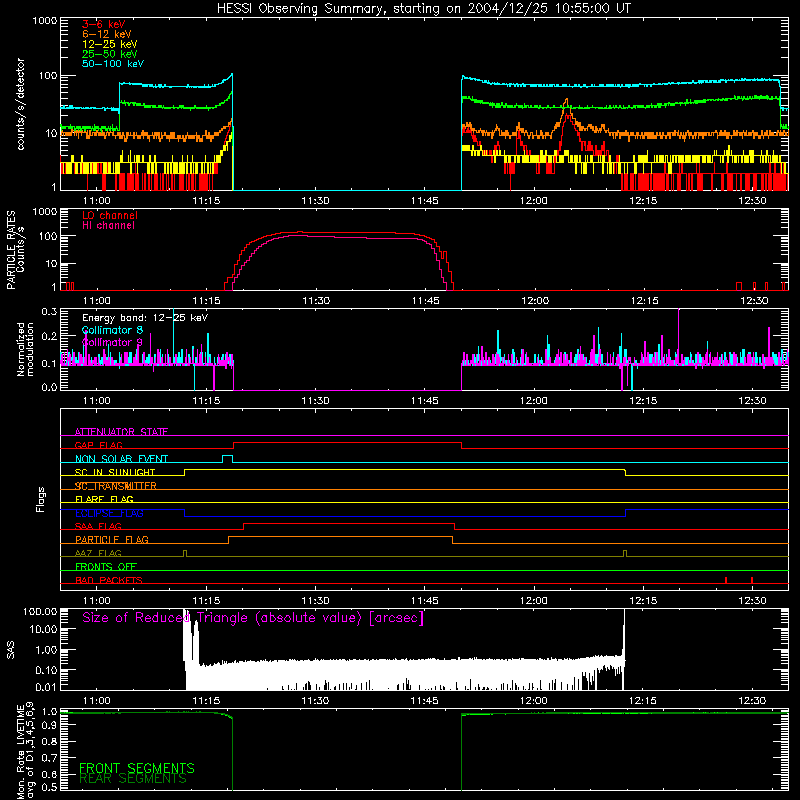Click the FLARE_FLAG label
Screen dimensions: 800x800
point(104,499)
